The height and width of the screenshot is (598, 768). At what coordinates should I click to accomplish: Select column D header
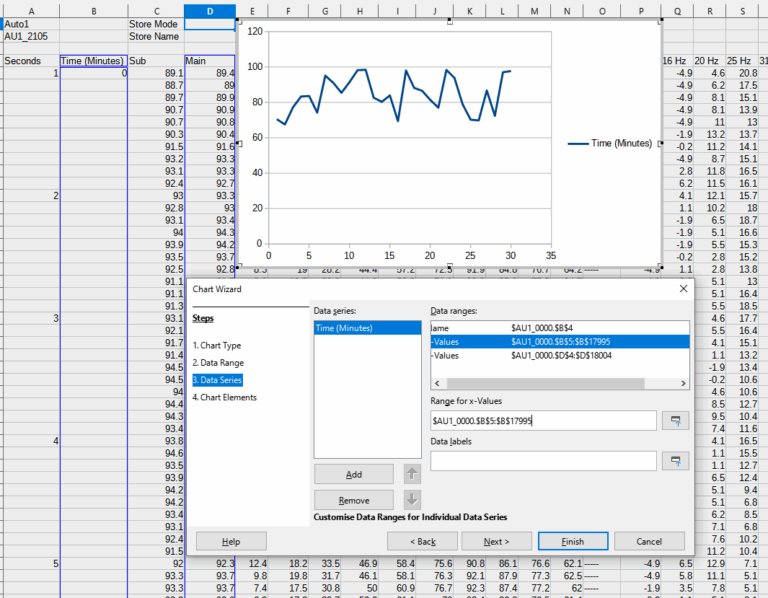coord(210,11)
